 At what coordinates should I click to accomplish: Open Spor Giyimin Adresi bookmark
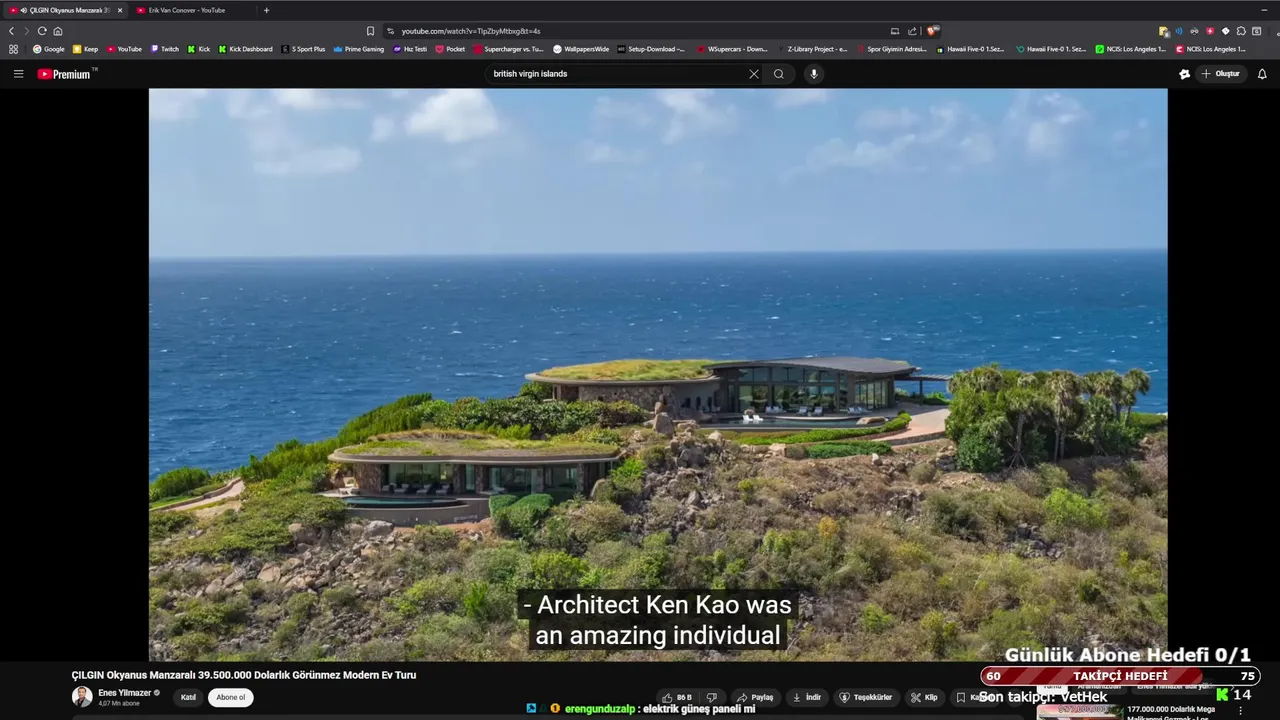pyautogui.click(x=891, y=49)
